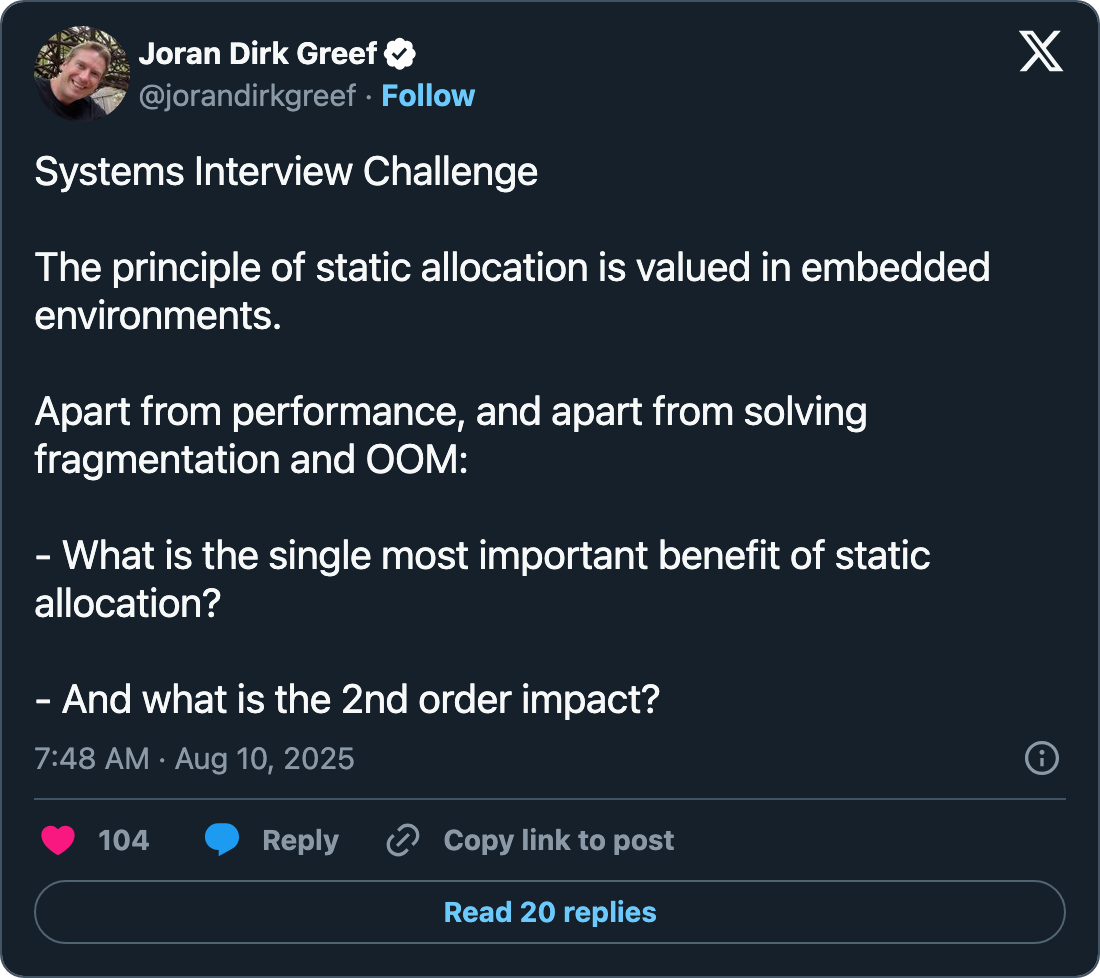Open the info icon next to the timestamp
The image size is (1100, 978).
coord(1042,758)
